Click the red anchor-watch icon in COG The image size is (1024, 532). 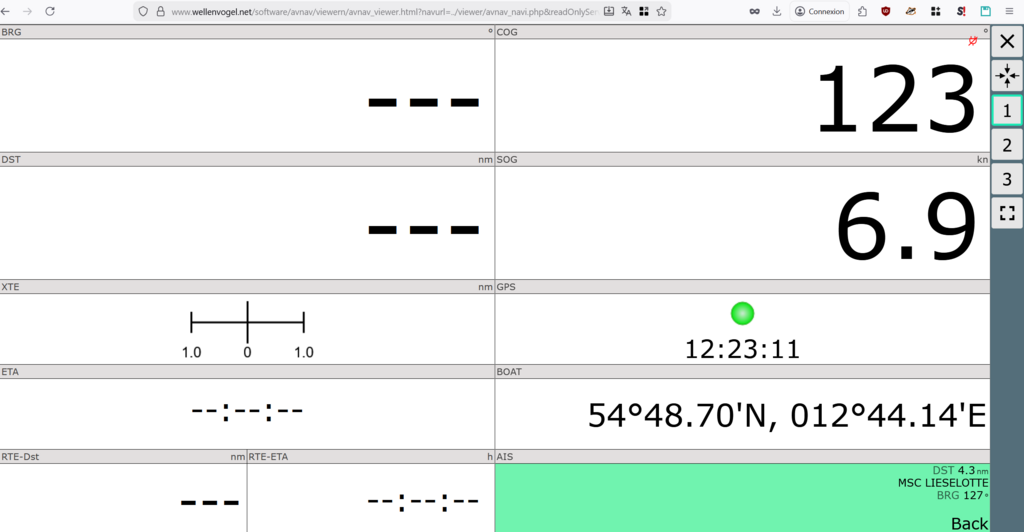tap(972, 41)
